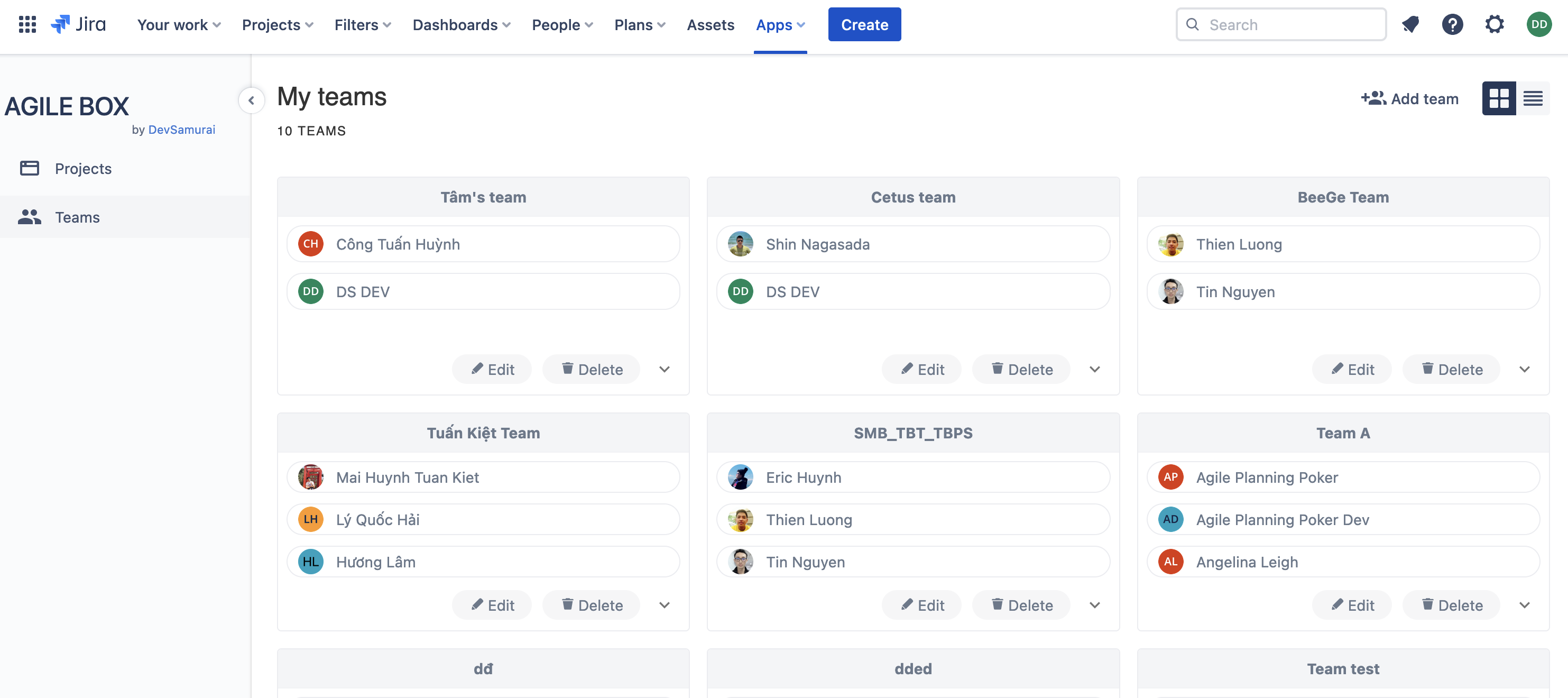Collapse the sidebar with arrow button
The width and height of the screenshot is (1568, 698).
(251, 100)
